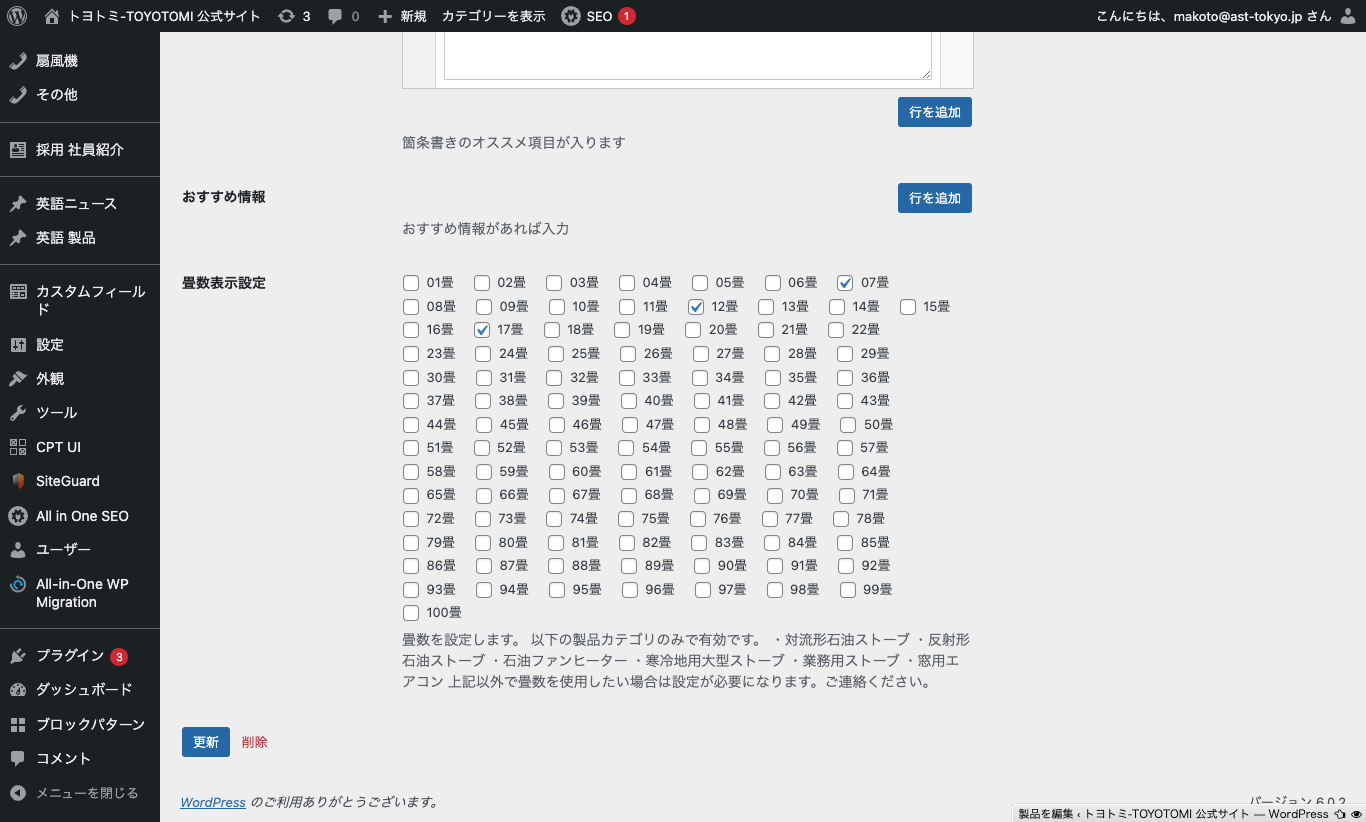Screen dimensions: 1366x822
Task: Click the コメント sidebar icon
Action: 18,759
